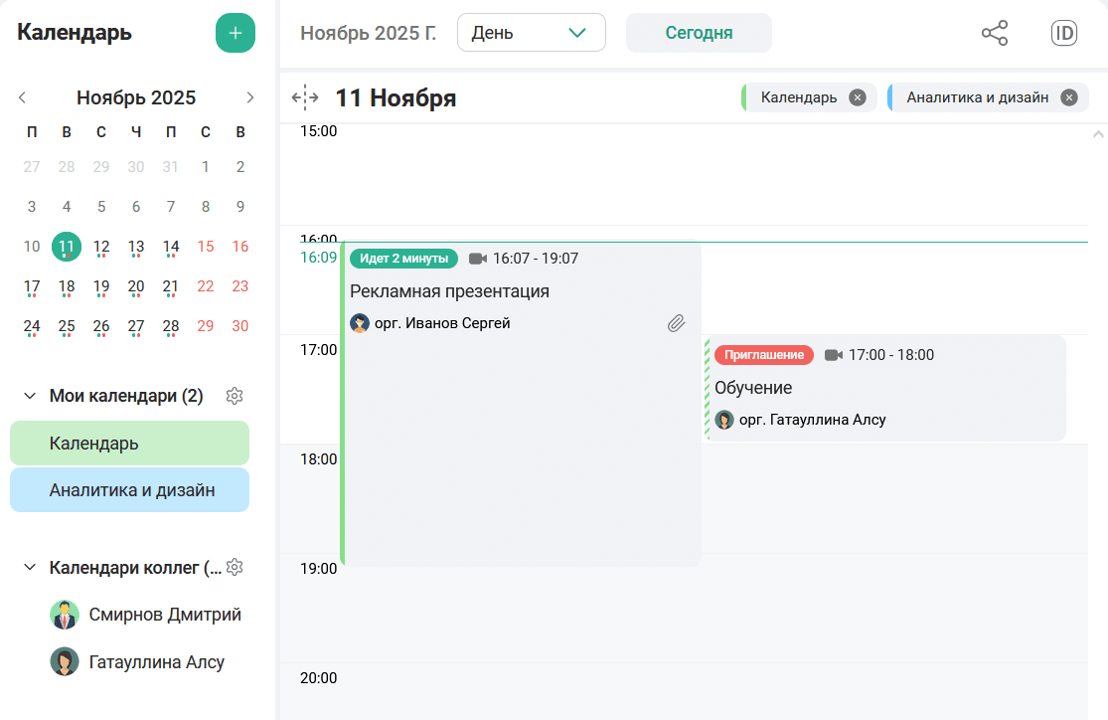Select November 18 in mini calendar
This screenshot has height=720, width=1108.
pyautogui.click(x=66, y=287)
